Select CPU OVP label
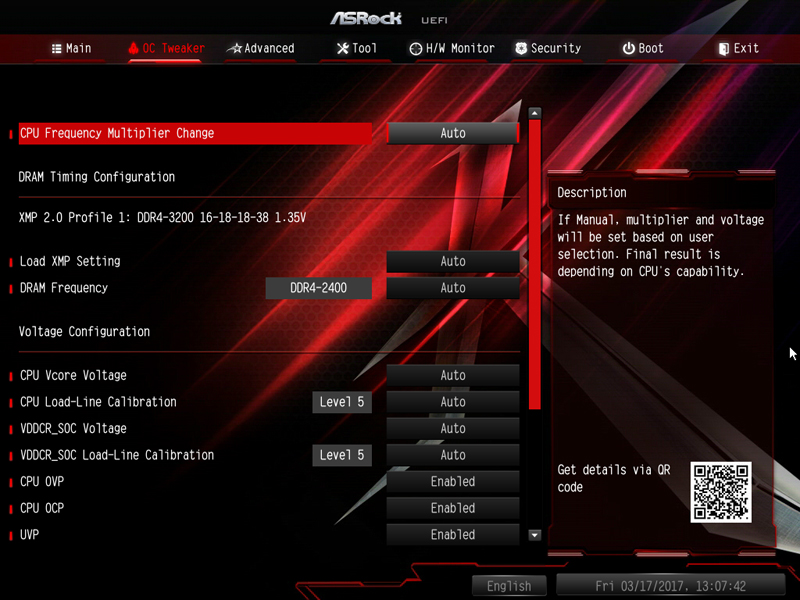The height and width of the screenshot is (600, 800). [x=42, y=482]
